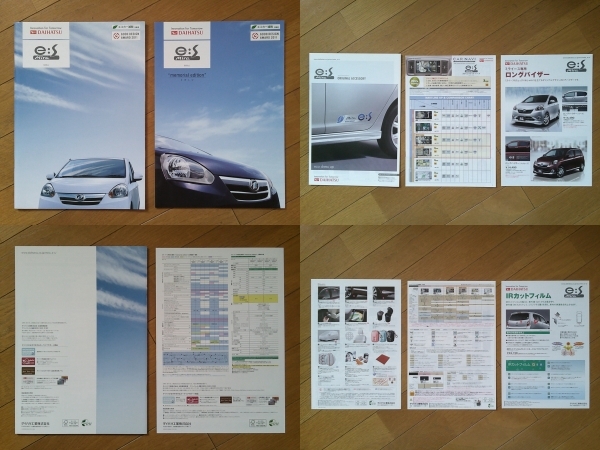Click the IRカットフィルム green heading
Image resolution: width=600 pixels, height=450 pixels.
pyautogui.click(x=528, y=295)
